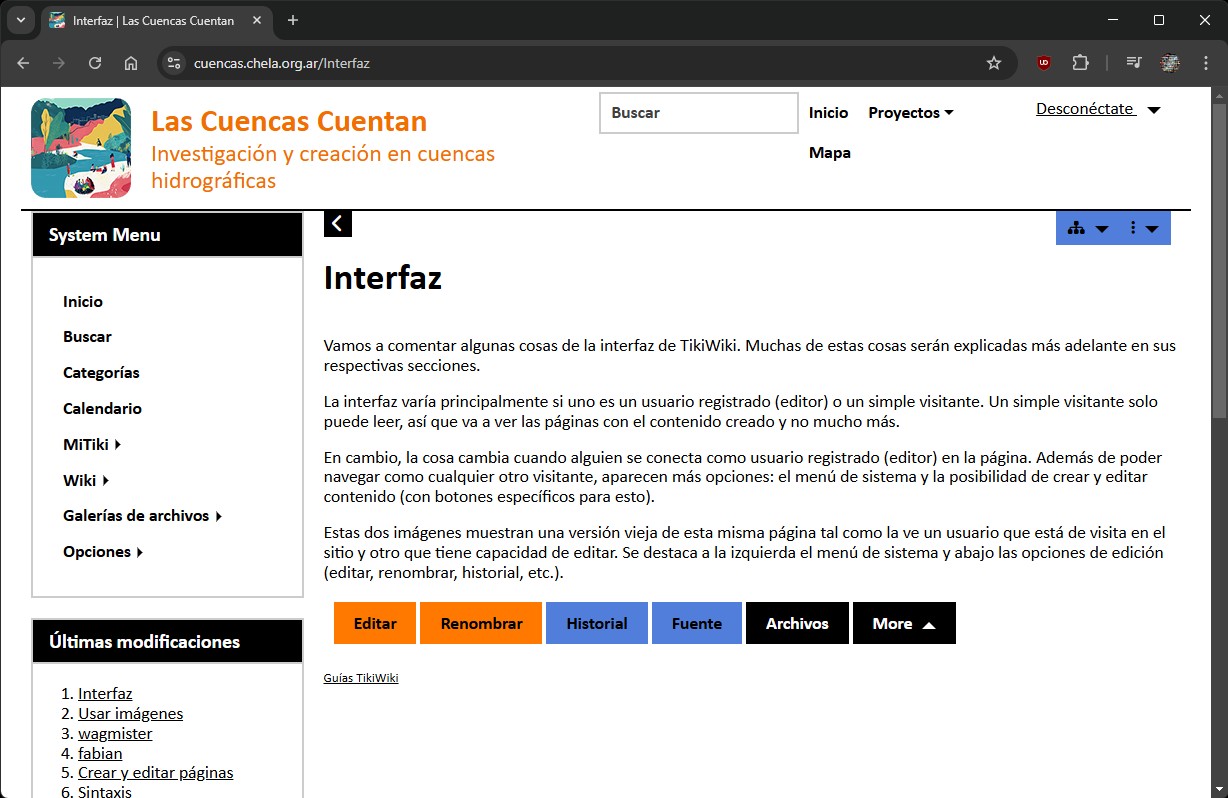Open the uBlock Origin extension icon
The image size is (1228, 798).
1044,63
